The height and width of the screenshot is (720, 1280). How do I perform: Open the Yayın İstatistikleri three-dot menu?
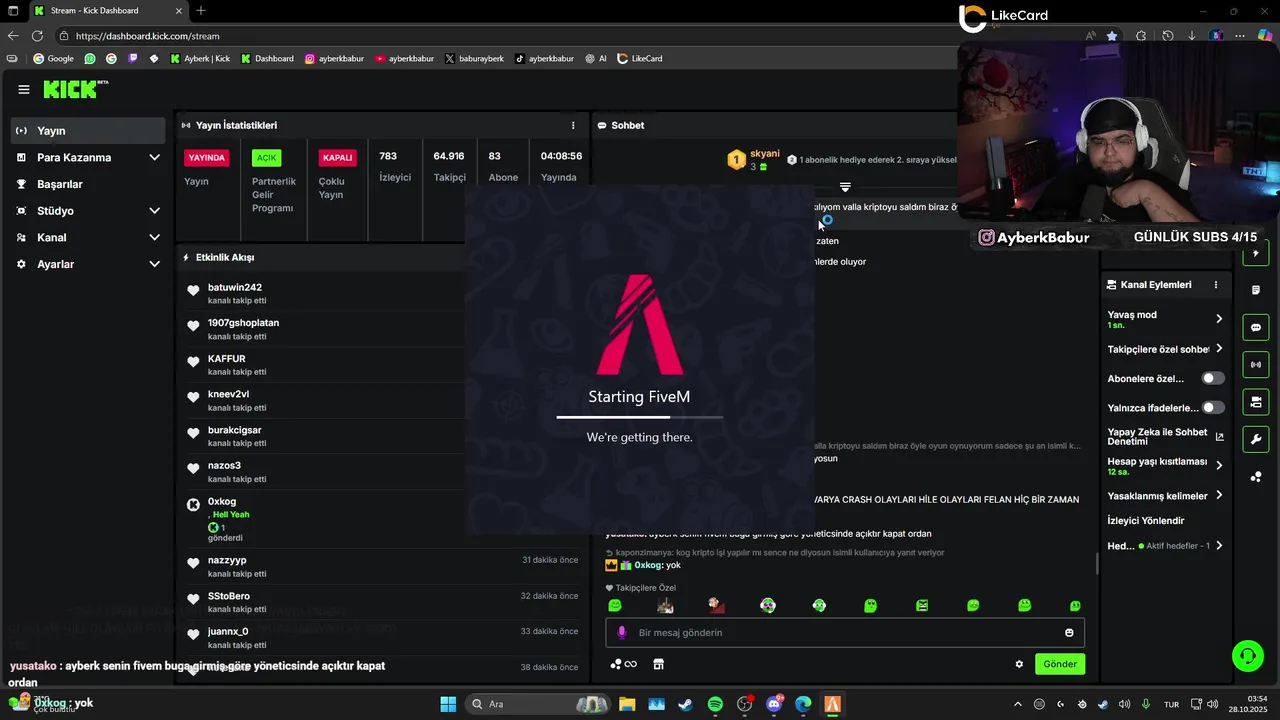[x=573, y=125]
